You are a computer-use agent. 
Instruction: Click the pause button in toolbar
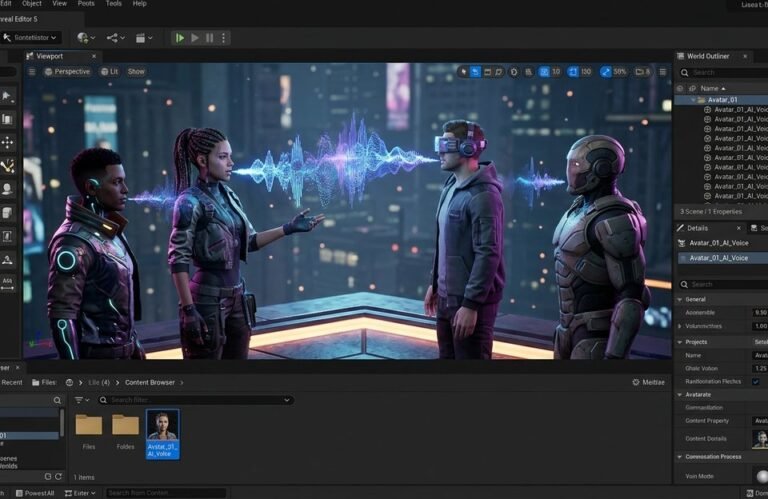[x=210, y=38]
